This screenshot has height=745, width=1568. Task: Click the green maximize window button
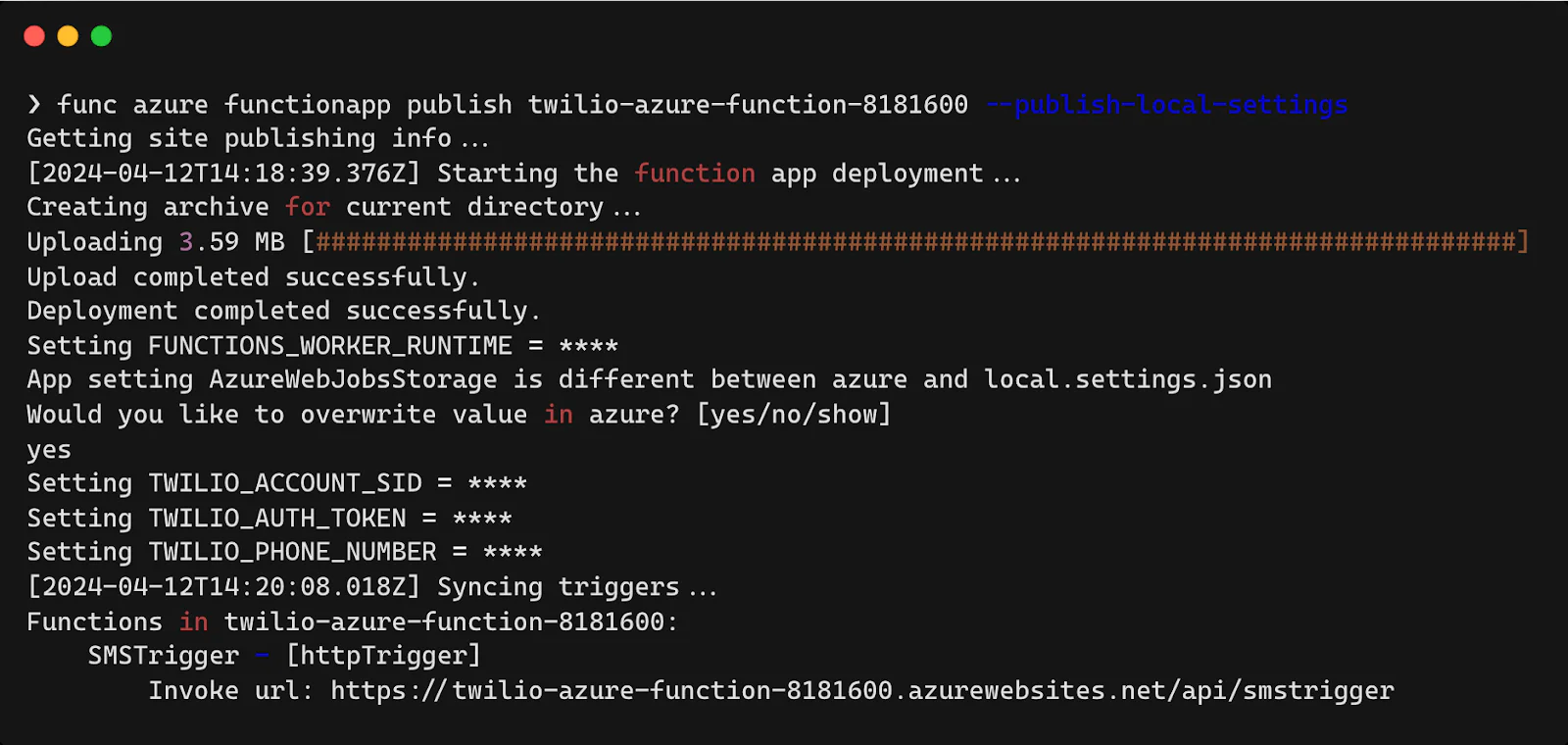point(101,36)
